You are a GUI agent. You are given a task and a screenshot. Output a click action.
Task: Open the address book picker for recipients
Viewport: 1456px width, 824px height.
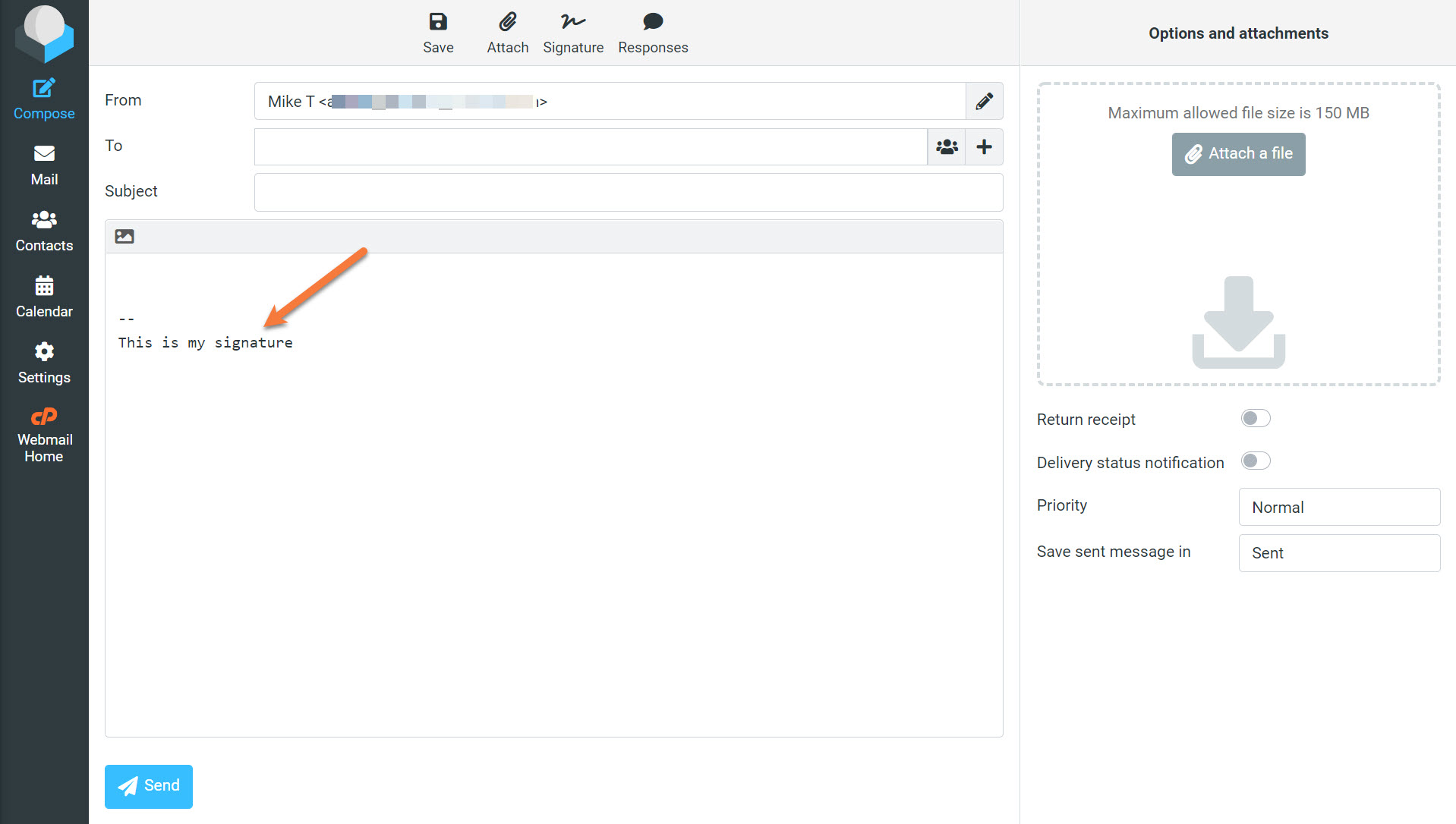[x=946, y=146]
